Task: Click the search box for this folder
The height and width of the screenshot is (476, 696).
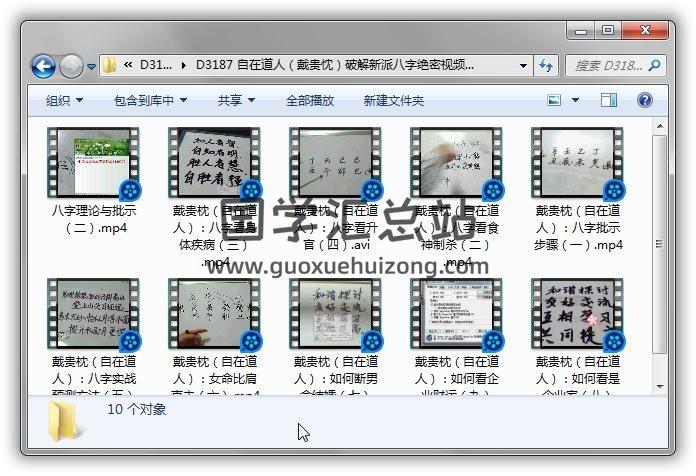Action: click(x=610, y=66)
